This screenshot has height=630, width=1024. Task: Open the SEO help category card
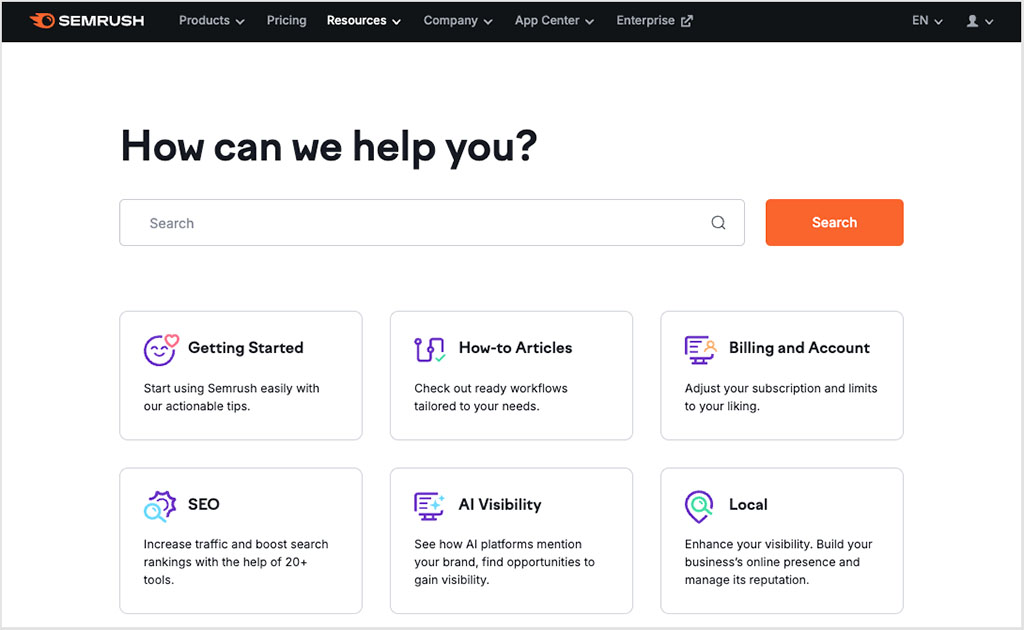240,540
